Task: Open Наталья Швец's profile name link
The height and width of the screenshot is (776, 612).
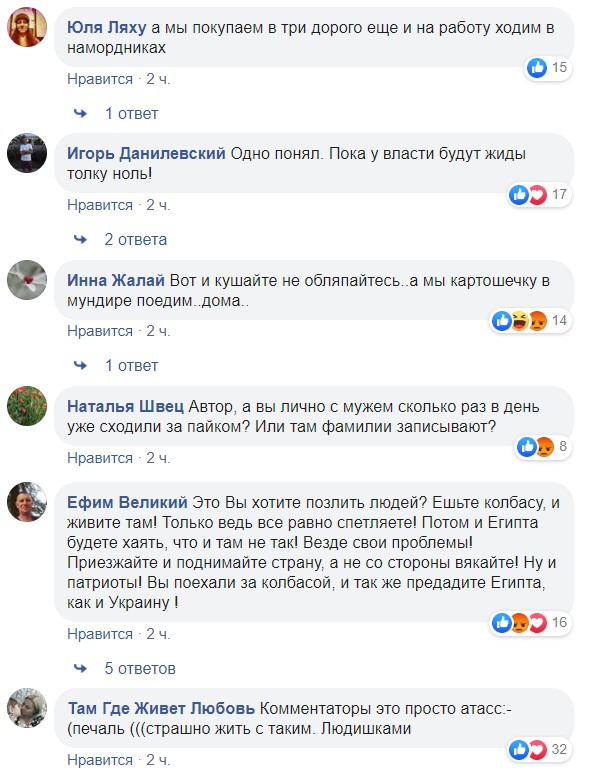Action: [x=125, y=406]
